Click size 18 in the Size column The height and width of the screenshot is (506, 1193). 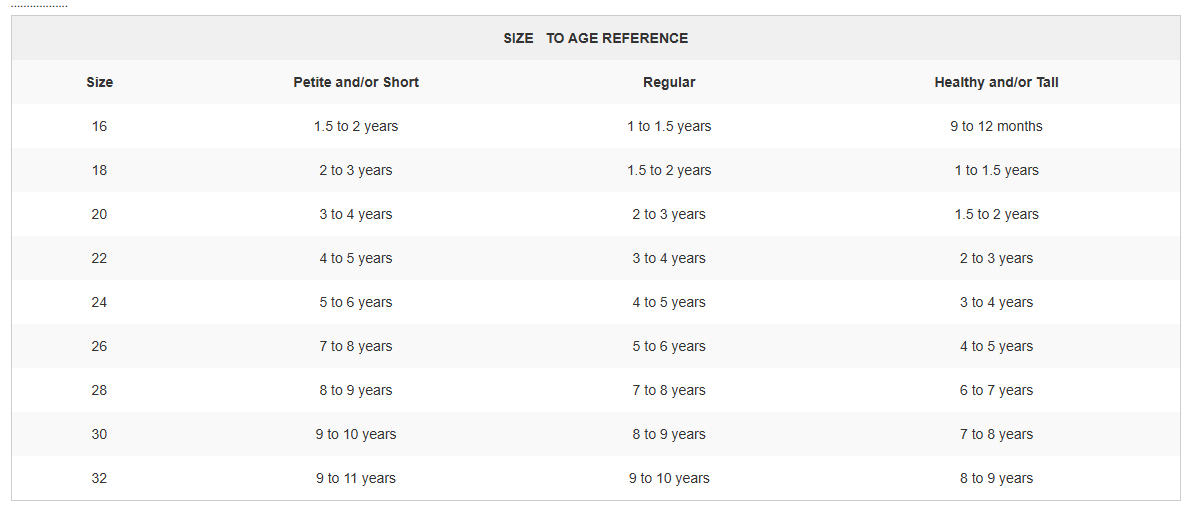coord(100,170)
